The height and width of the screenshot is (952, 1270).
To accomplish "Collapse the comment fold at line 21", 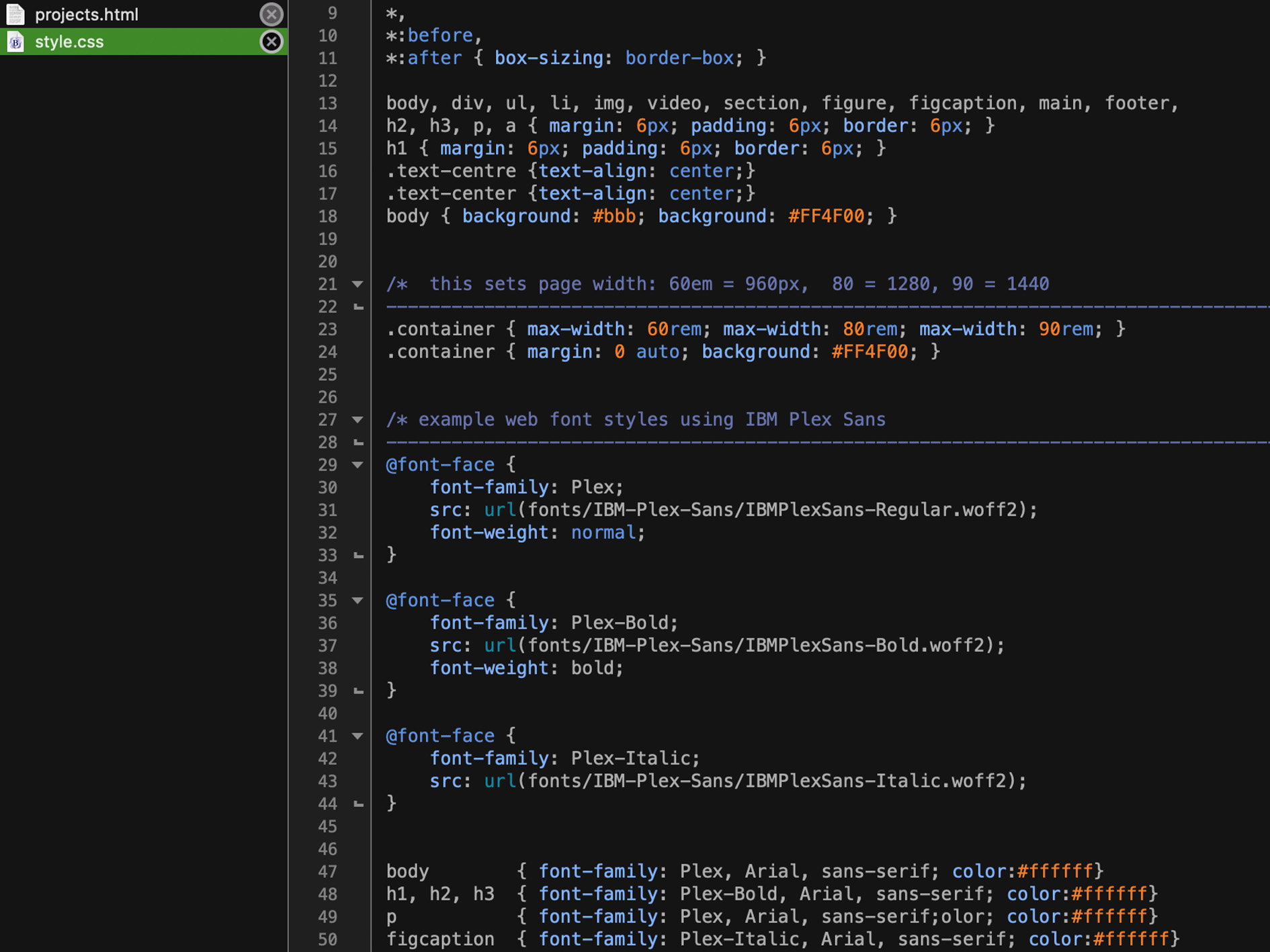I will click(x=358, y=284).
